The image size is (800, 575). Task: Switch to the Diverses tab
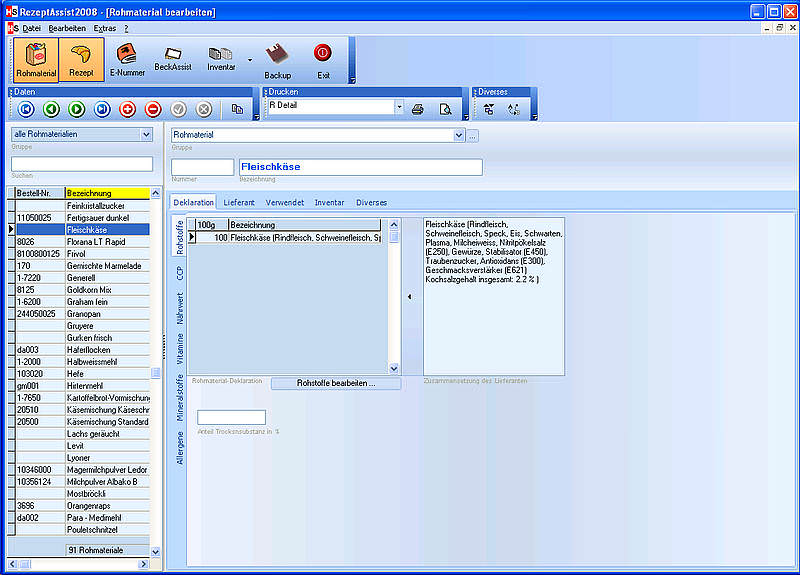tap(371, 203)
